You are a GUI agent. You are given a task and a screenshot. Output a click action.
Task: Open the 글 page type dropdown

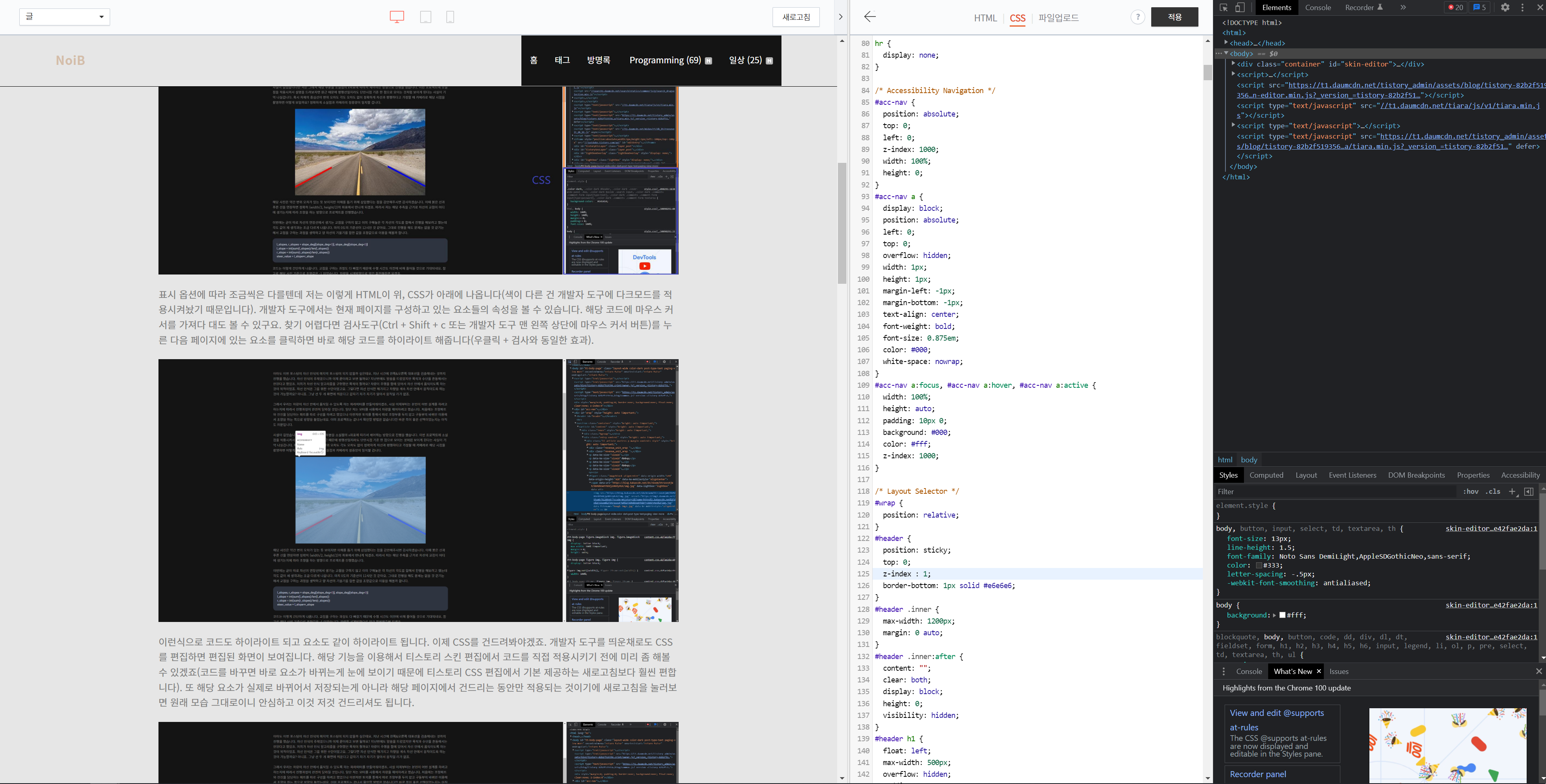coord(65,17)
